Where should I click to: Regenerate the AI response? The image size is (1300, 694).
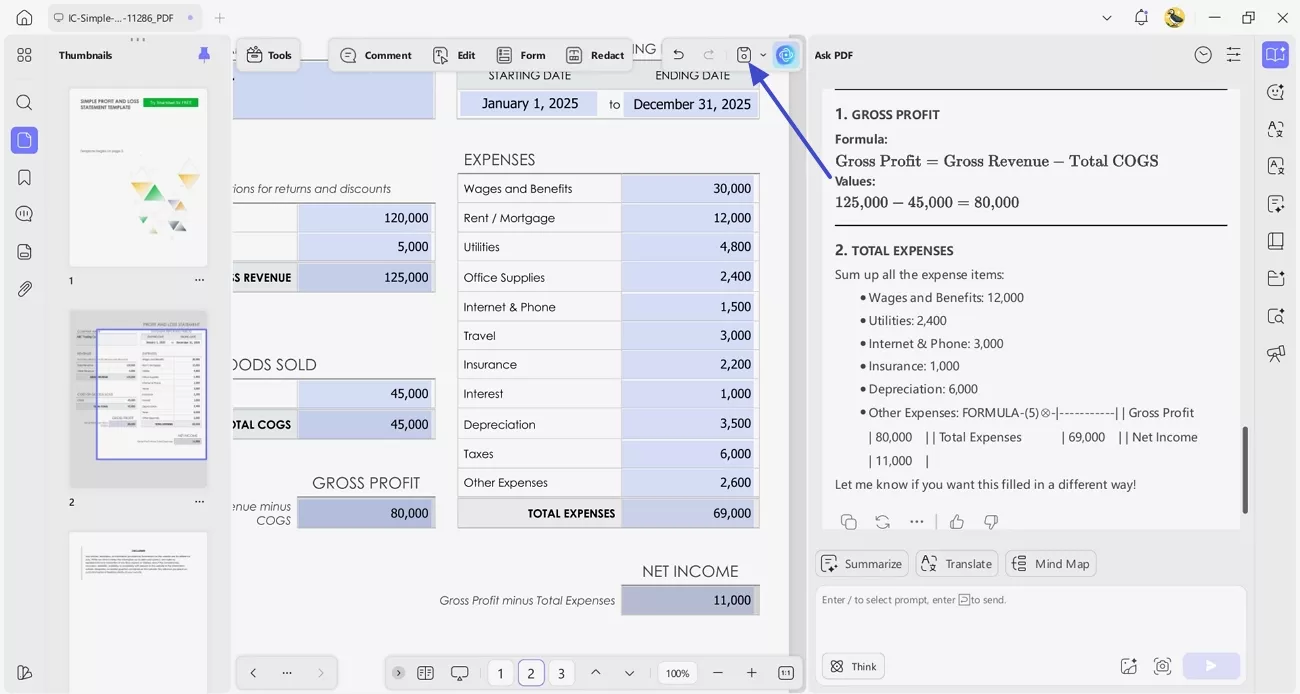(881, 521)
